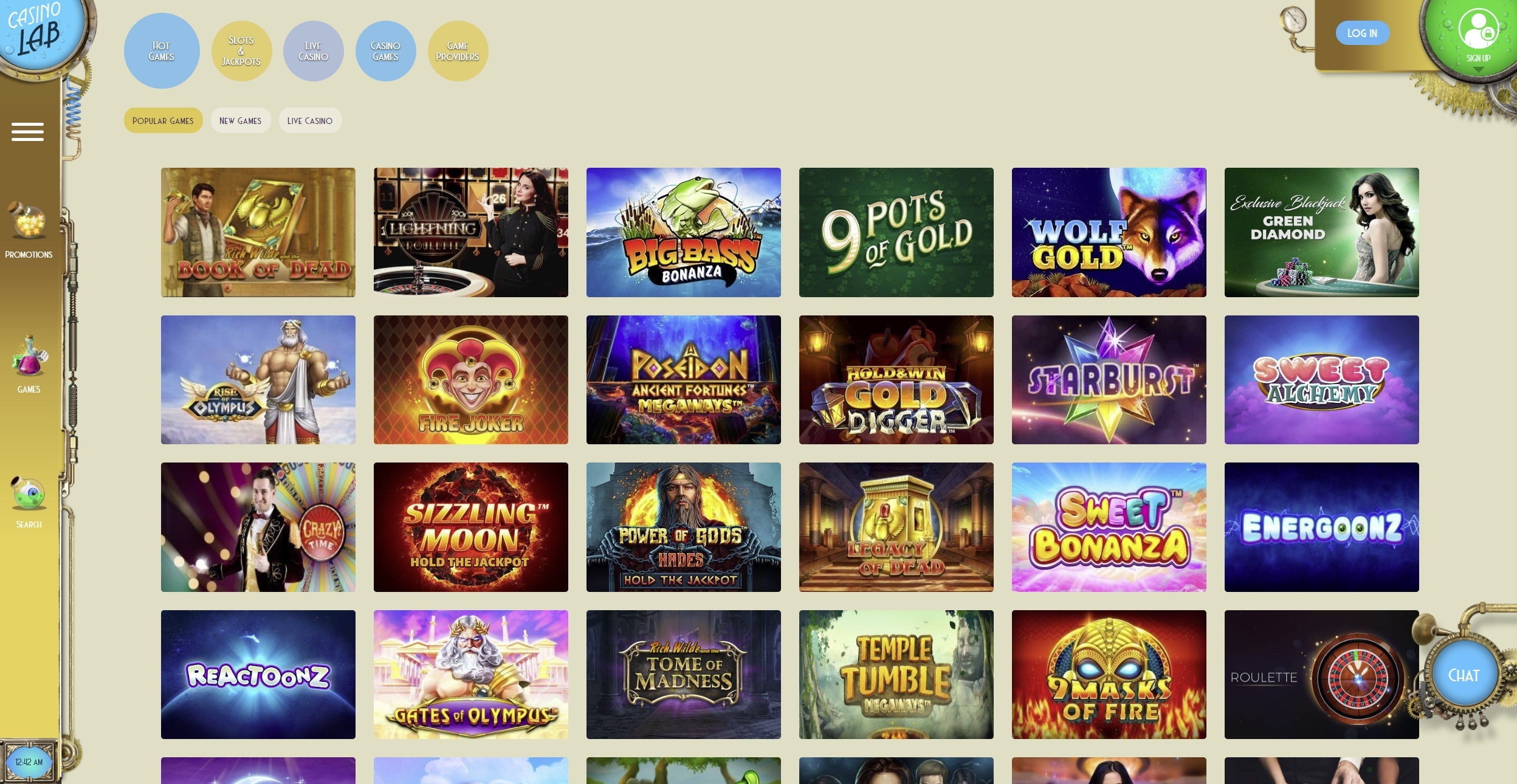The height and width of the screenshot is (784, 1517).
Task: Open the Slots & Jackpots category
Action: (241, 51)
